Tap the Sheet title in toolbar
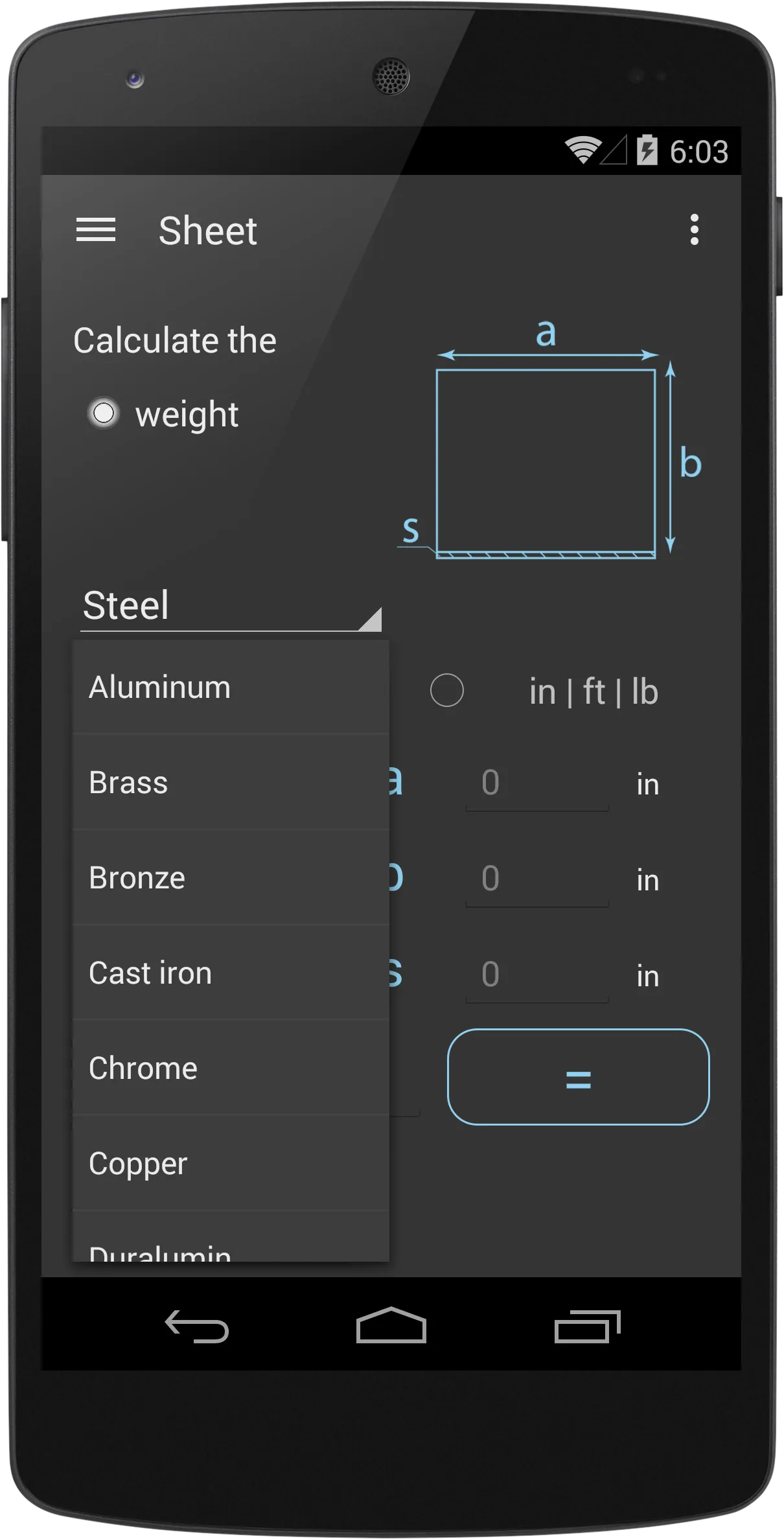This screenshot has width=784, height=1539. pos(208,231)
